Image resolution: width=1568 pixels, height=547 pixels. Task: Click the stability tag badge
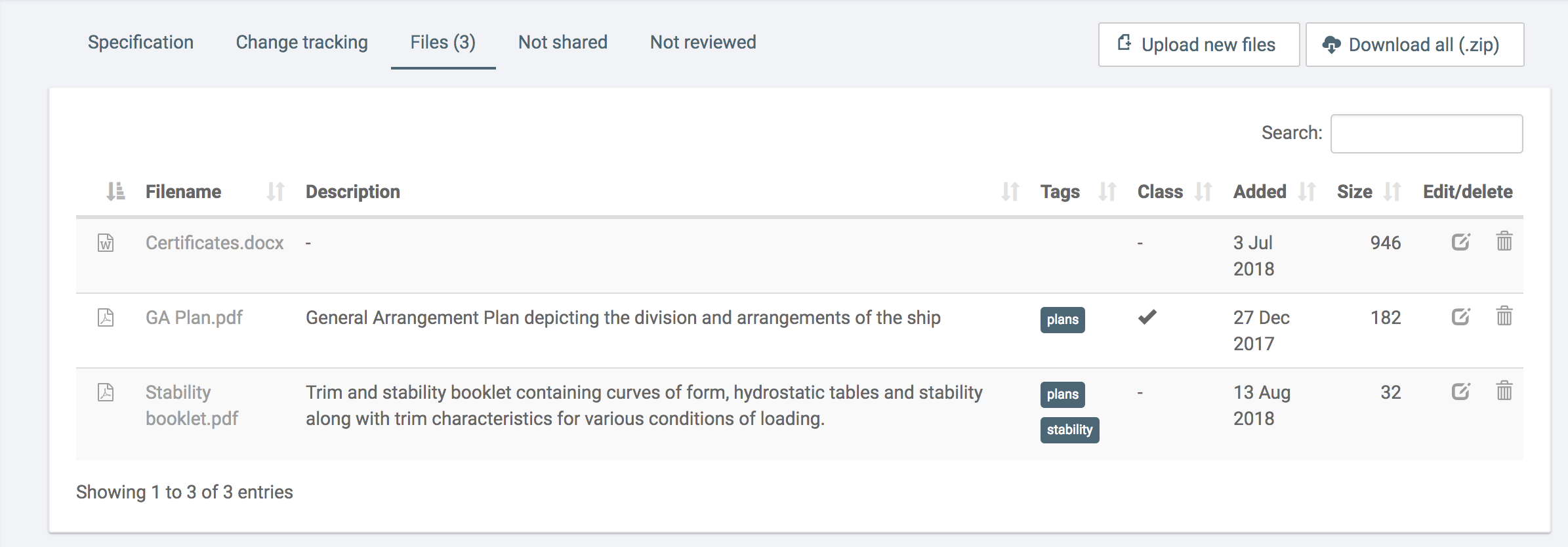pos(1069,430)
